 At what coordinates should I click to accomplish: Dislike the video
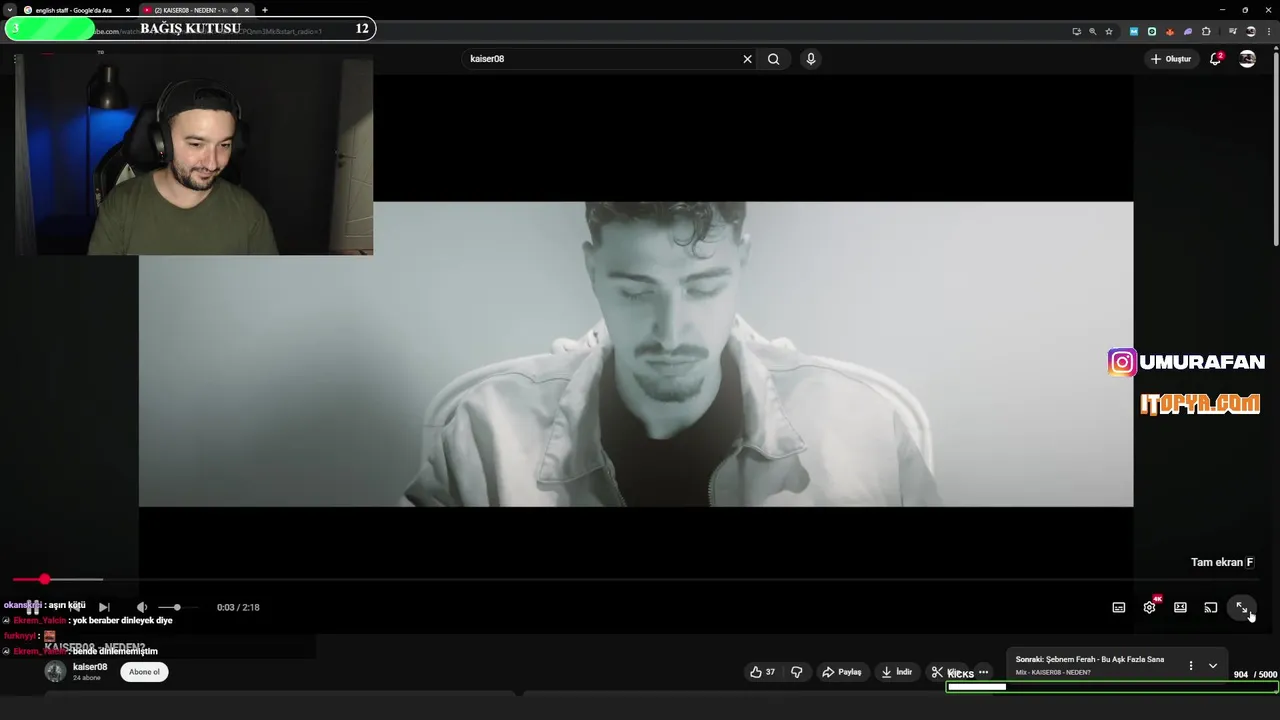tap(797, 672)
